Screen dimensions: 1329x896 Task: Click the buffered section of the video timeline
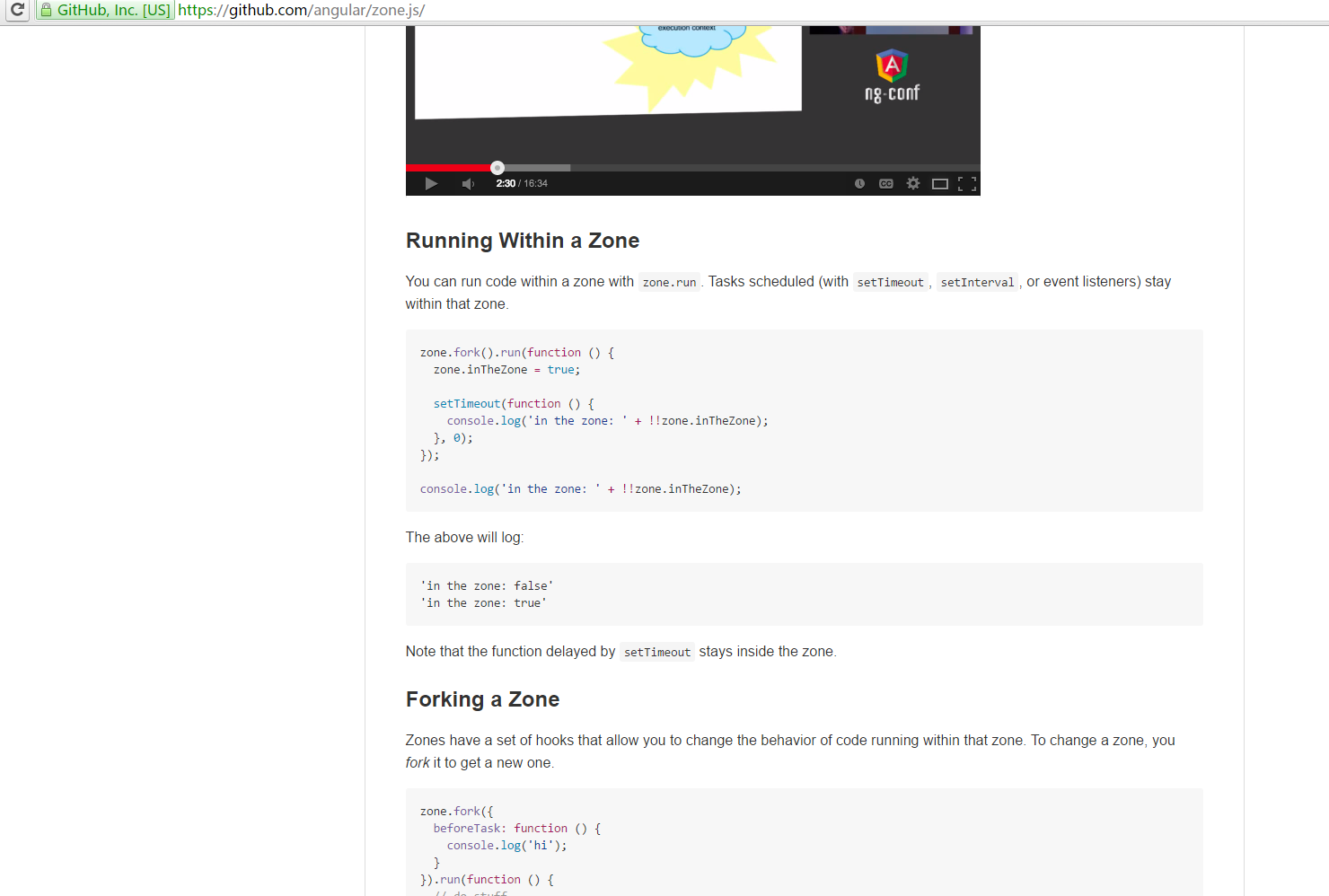coord(537,168)
